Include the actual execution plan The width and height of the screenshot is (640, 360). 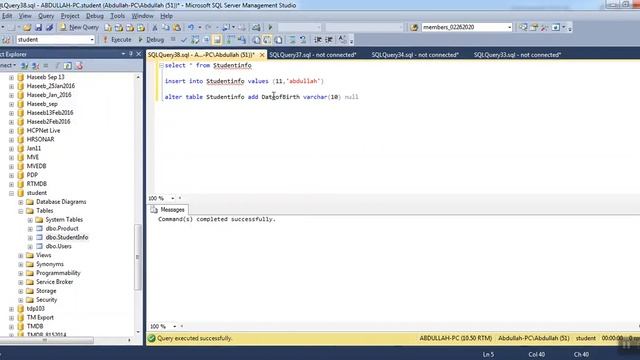(x=231, y=40)
